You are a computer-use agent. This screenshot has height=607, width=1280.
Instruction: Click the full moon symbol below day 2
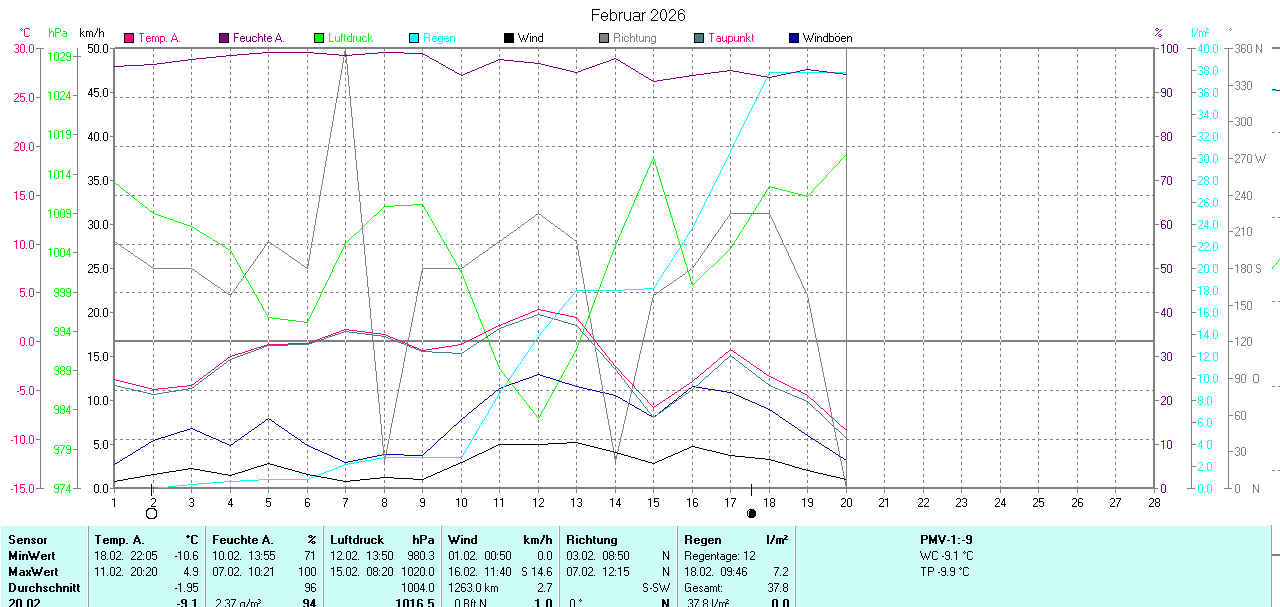(152, 513)
